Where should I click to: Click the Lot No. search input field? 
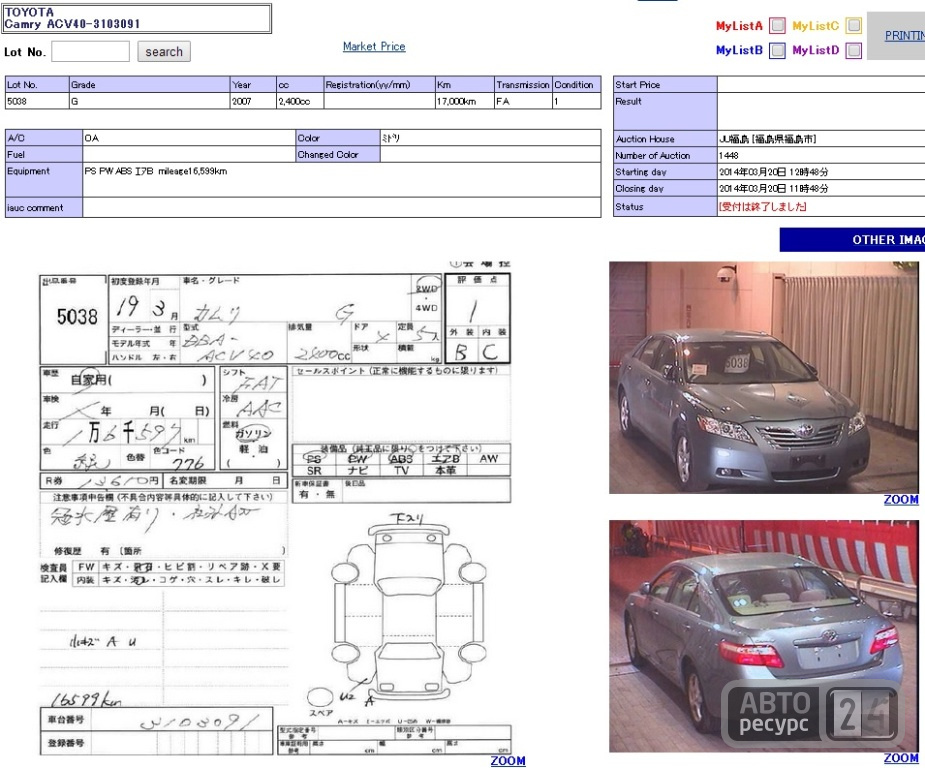(x=90, y=51)
